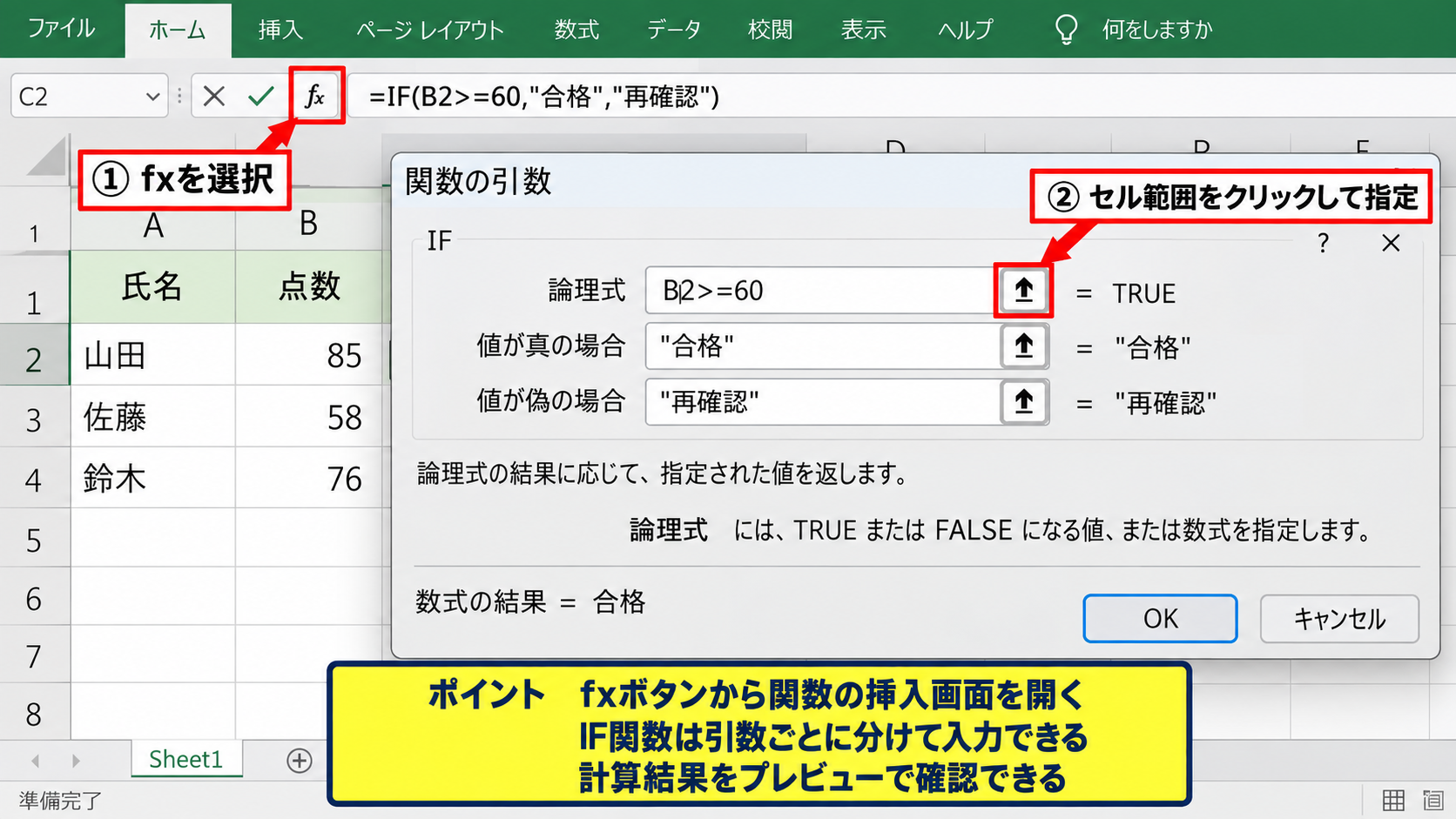This screenshot has width=1456, height=819.
Task: Add a new sheet with plus icon
Action: [x=299, y=761]
